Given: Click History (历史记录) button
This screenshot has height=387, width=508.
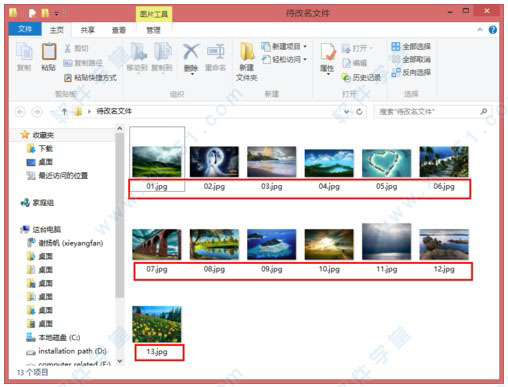Looking at the screenshot, I should point(361,78).
